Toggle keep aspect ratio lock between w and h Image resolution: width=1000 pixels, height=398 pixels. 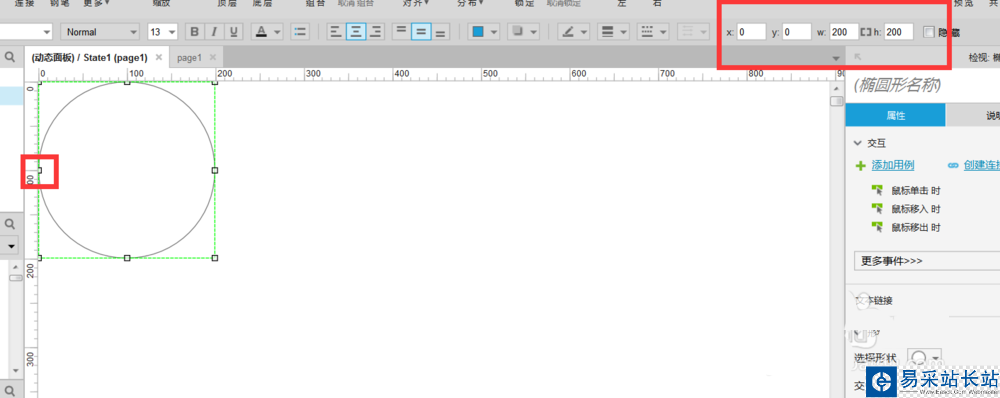(x=865, y=32)
